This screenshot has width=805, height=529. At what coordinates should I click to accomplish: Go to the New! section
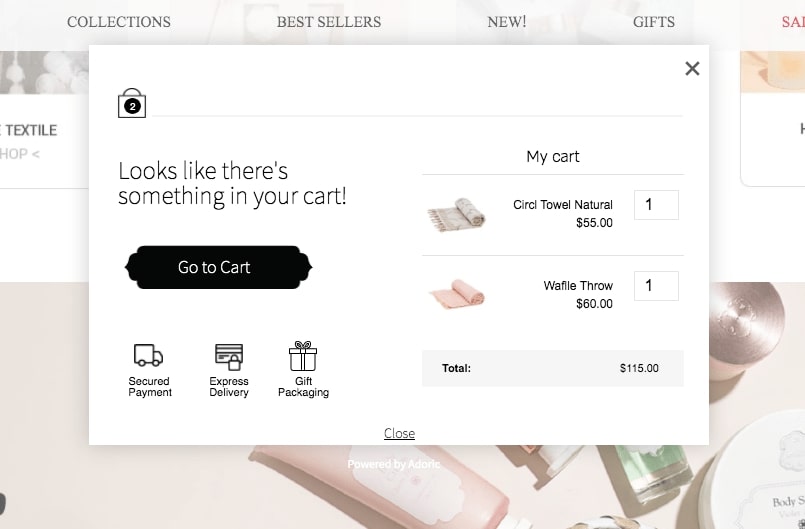[x=507, y=21]
